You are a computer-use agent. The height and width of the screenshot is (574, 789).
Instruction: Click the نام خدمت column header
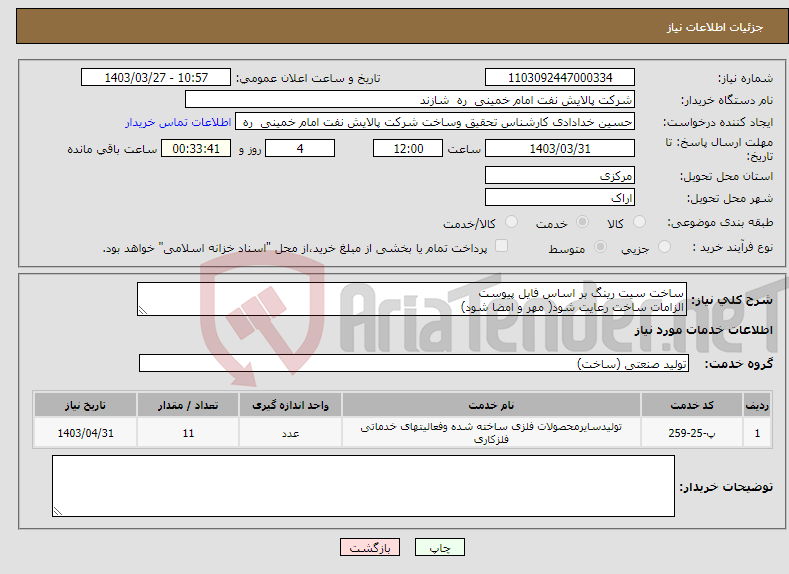pyautogui.click(x=491, y=405)
